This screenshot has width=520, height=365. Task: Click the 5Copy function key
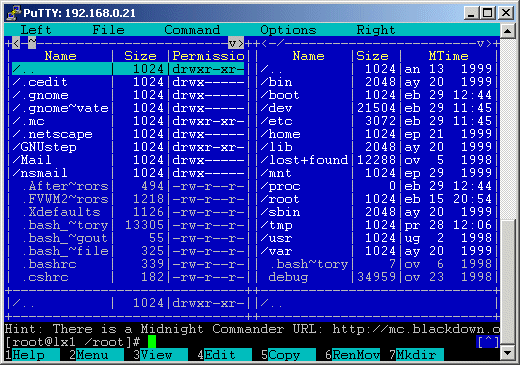[288, 355]
